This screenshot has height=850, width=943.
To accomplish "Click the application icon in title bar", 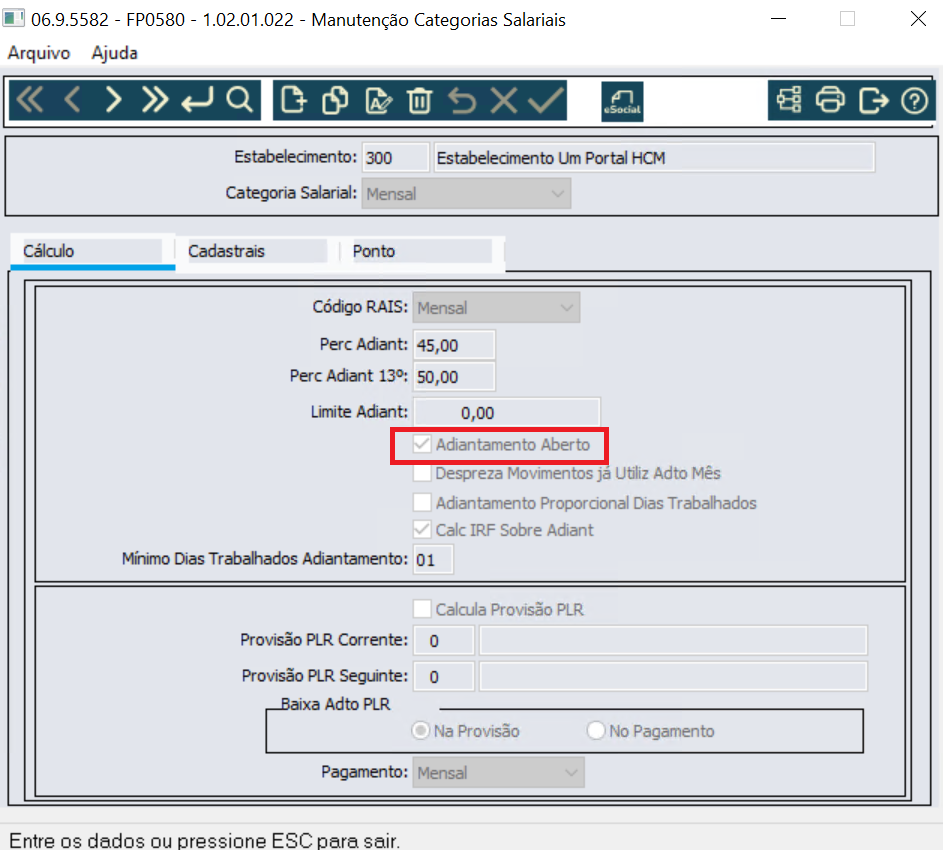I will click(x=13, y=19).
